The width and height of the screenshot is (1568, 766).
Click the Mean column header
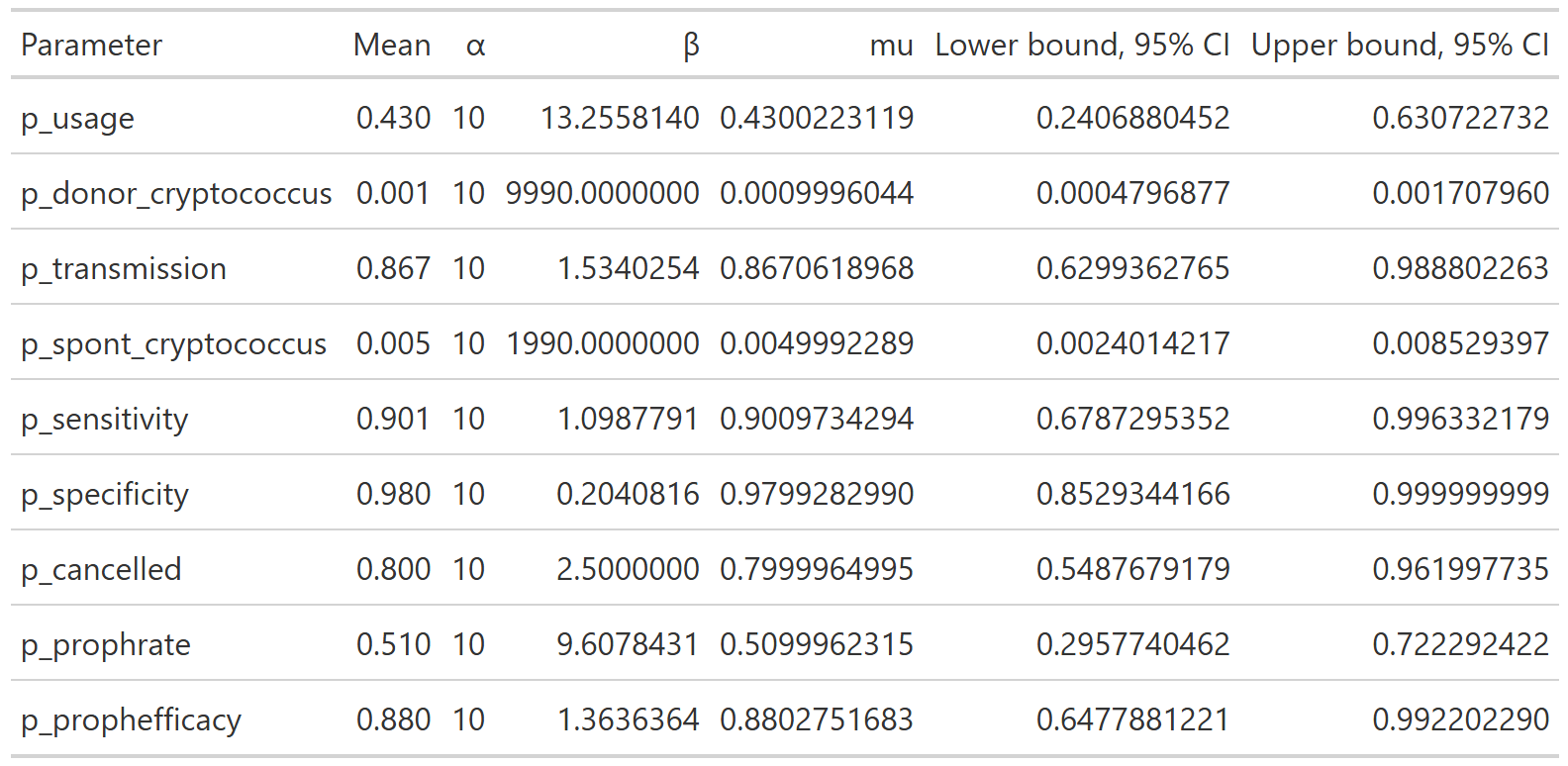click(x=392, y=46)
